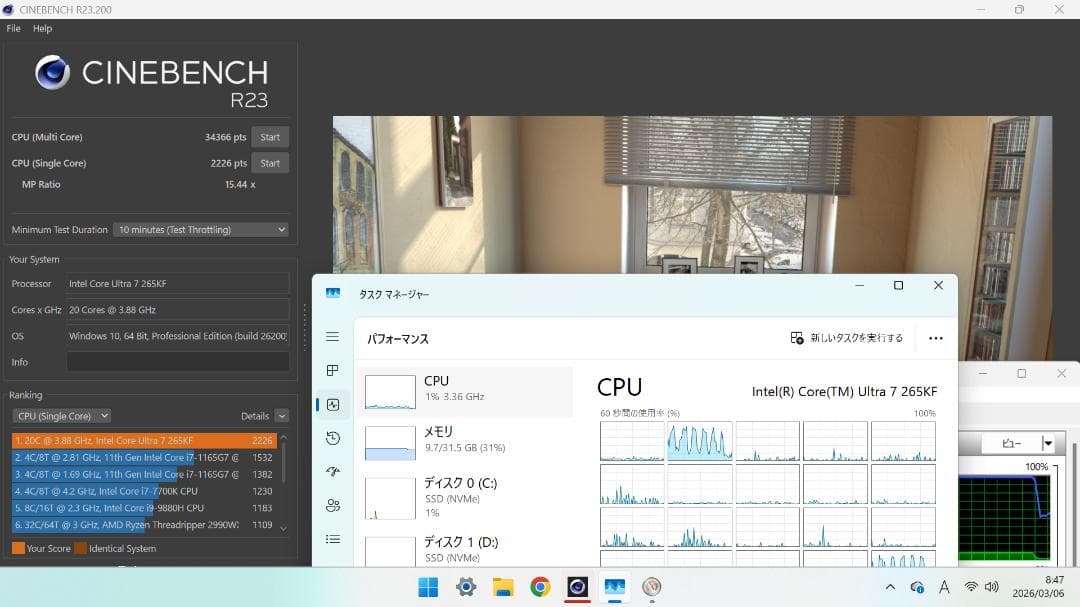Viewport: 1080px width, 607px height.
Task: Click the Cinebench icon on the taskbar
Action: coord(577,588)
